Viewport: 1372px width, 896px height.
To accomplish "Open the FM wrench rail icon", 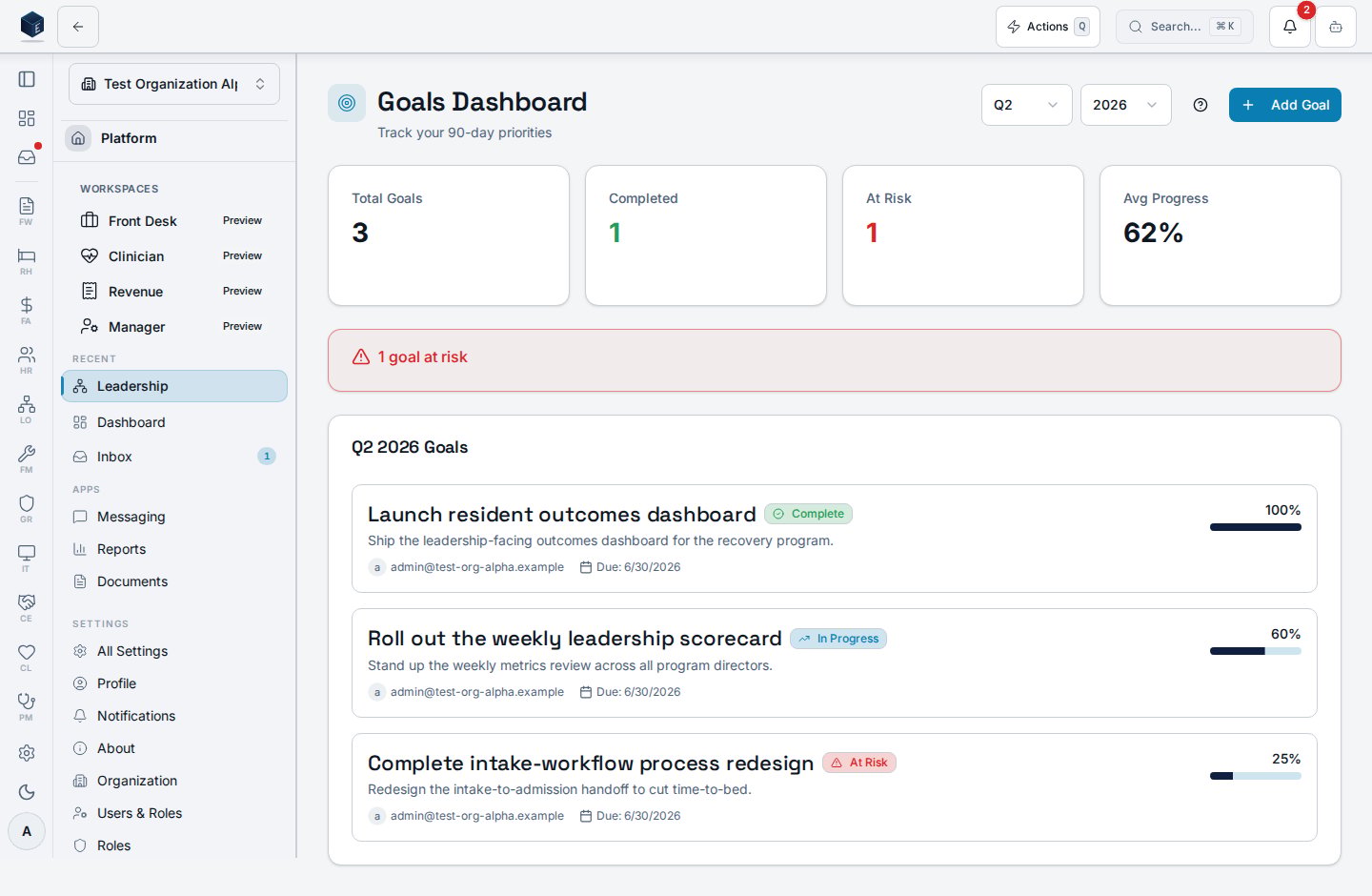I will click(27, 458).
